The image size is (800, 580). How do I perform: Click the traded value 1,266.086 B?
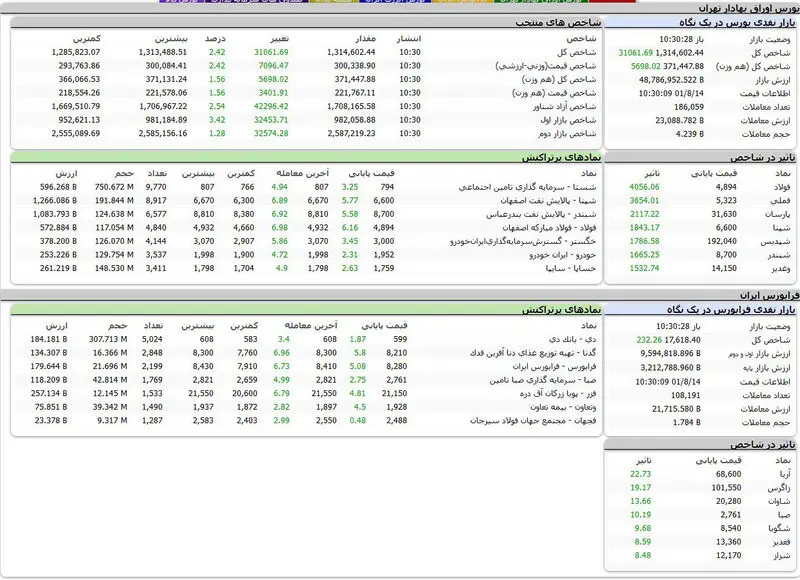pyautogui.click(x=55, y=201)
